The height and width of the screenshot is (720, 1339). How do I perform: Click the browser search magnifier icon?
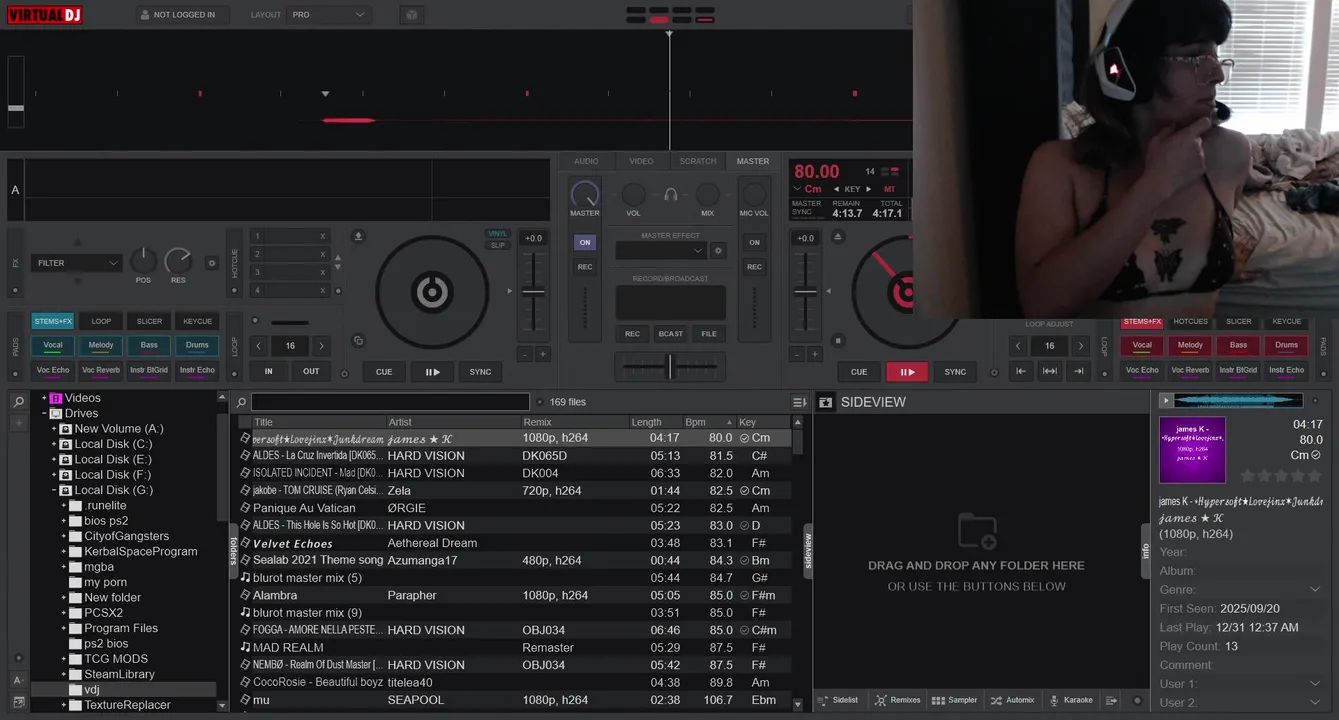(x=241, y=402)
